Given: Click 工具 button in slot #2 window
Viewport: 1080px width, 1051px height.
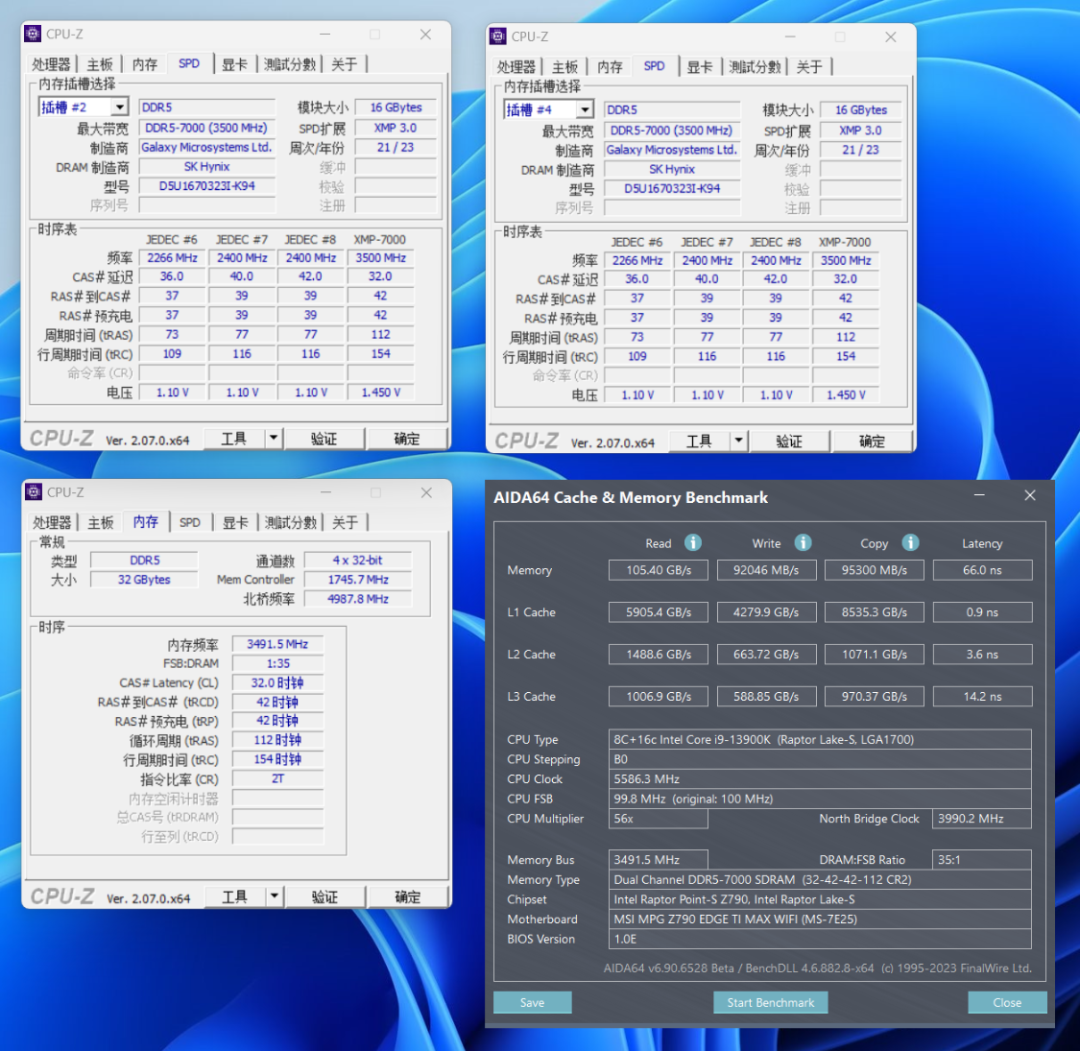Looking at the screenshot, I should 234,438.
